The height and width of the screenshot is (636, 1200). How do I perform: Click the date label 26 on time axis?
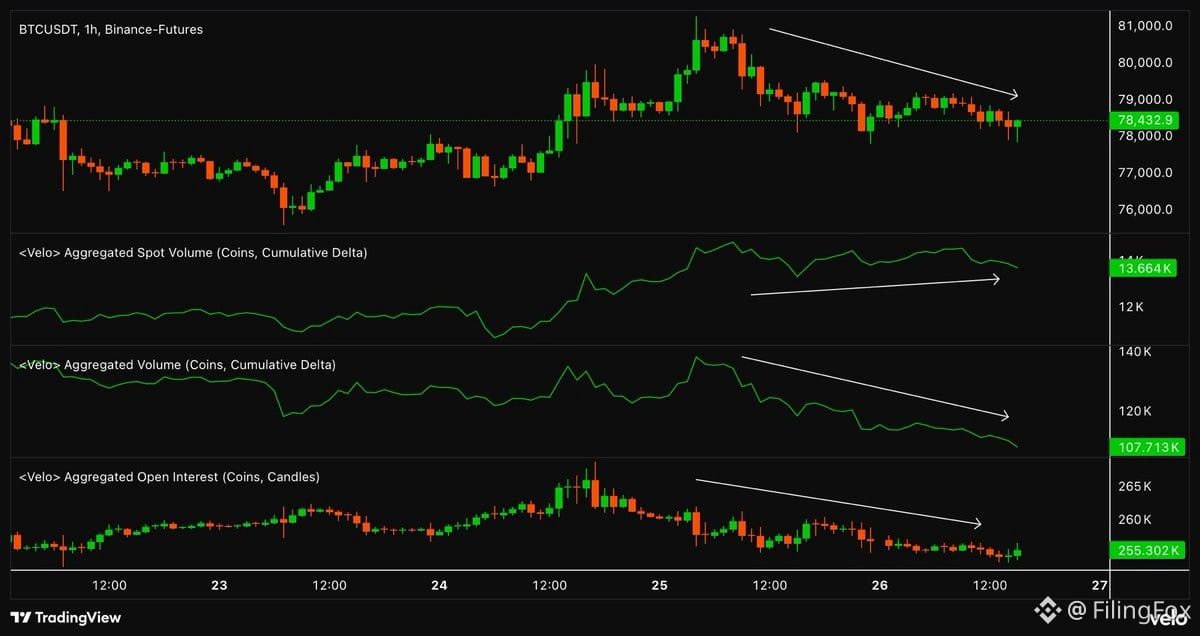(x=880, y=586)
